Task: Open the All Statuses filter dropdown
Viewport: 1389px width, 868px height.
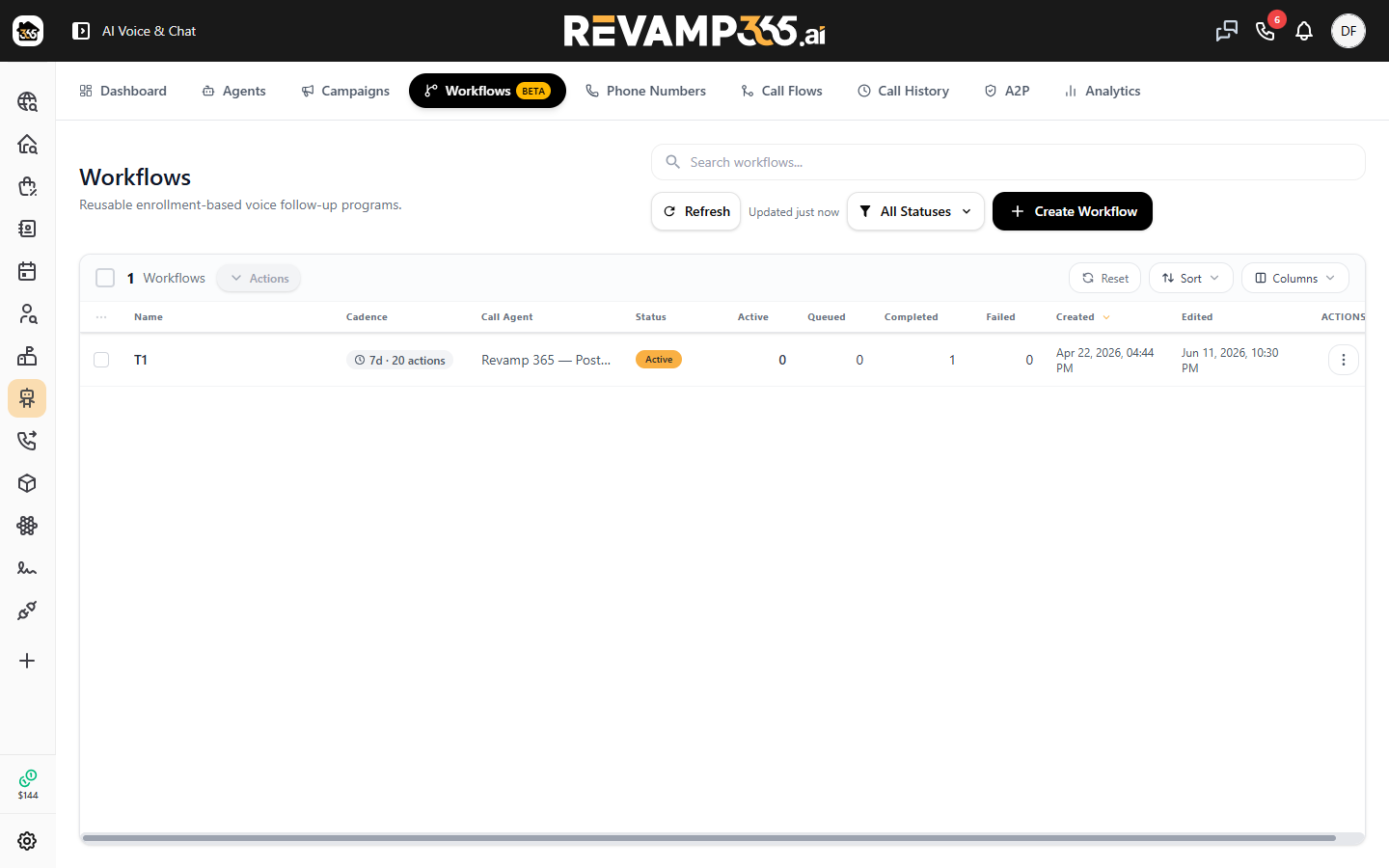Action: [x=915, y=211]
